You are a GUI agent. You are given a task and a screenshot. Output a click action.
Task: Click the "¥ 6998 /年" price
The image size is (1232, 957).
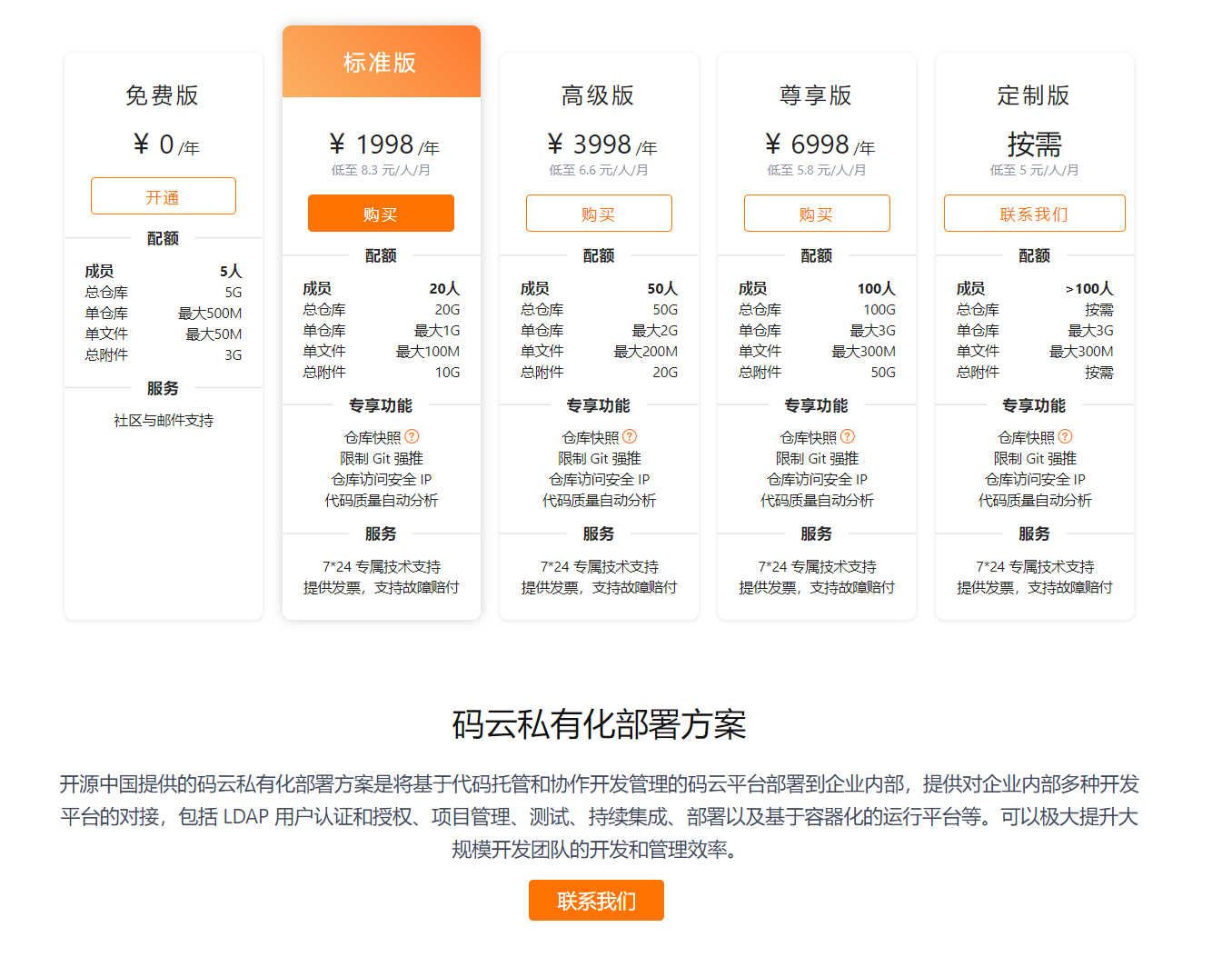pos(820,145)
